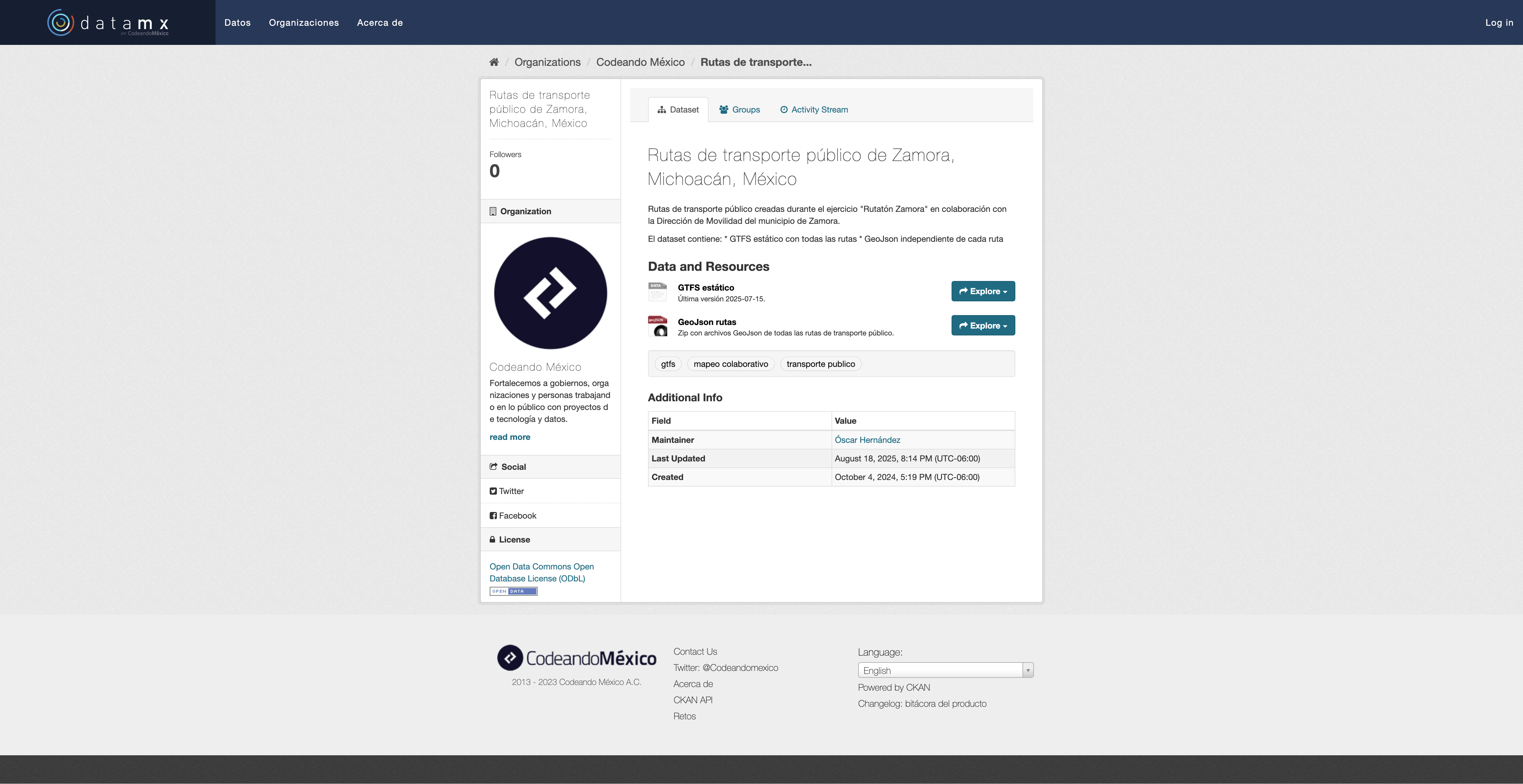The height and width of the screenshot is (784, 1523).
Task: Switch to the Groups tab
Action: tap(740, 110)
